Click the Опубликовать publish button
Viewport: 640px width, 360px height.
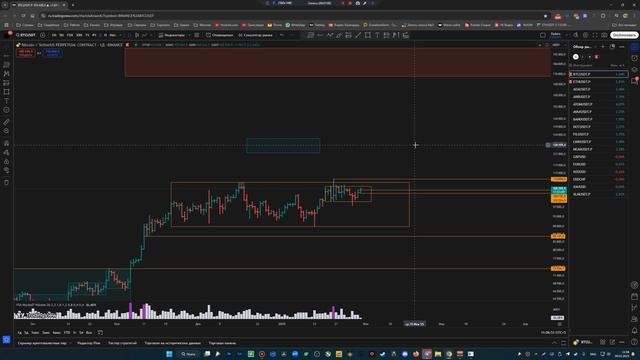pos(624,35)
